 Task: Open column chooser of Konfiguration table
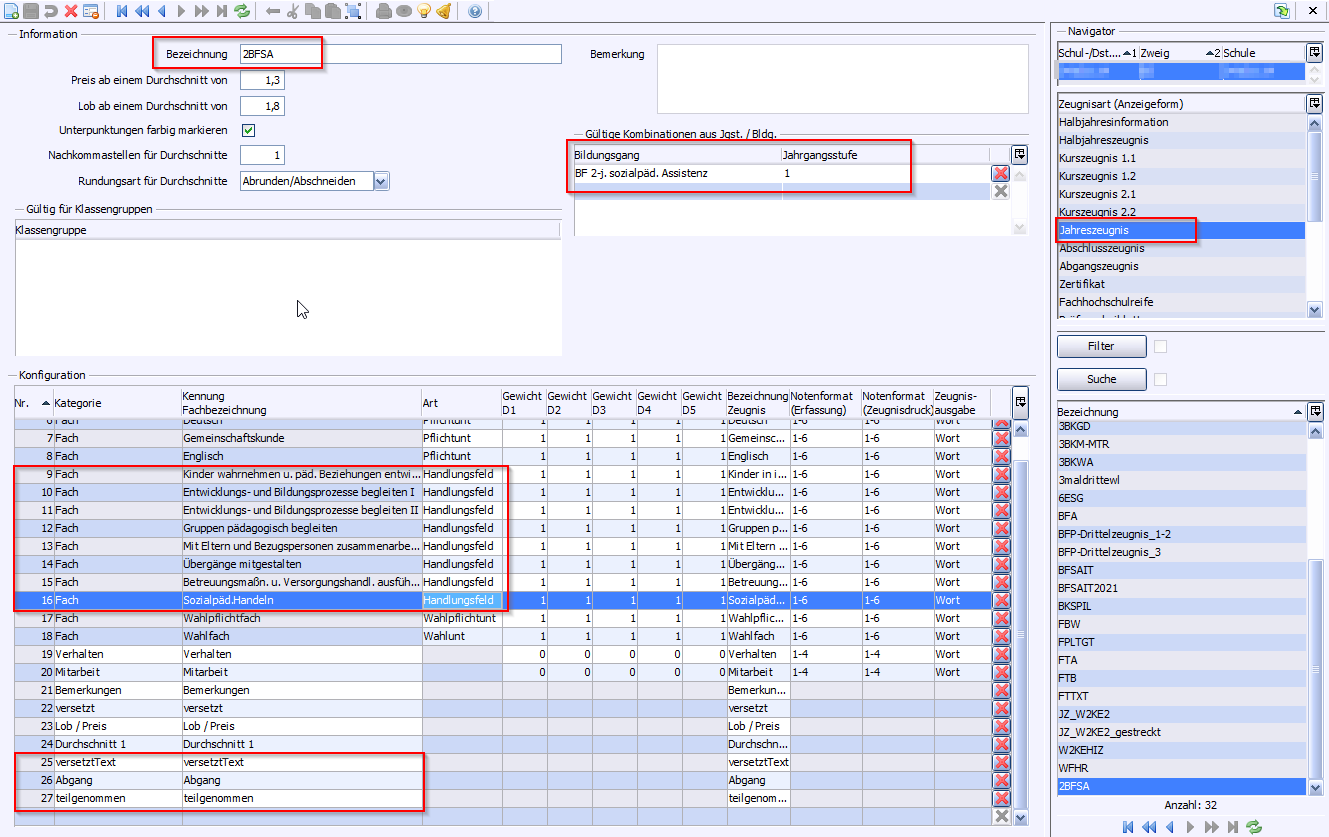1020,401
